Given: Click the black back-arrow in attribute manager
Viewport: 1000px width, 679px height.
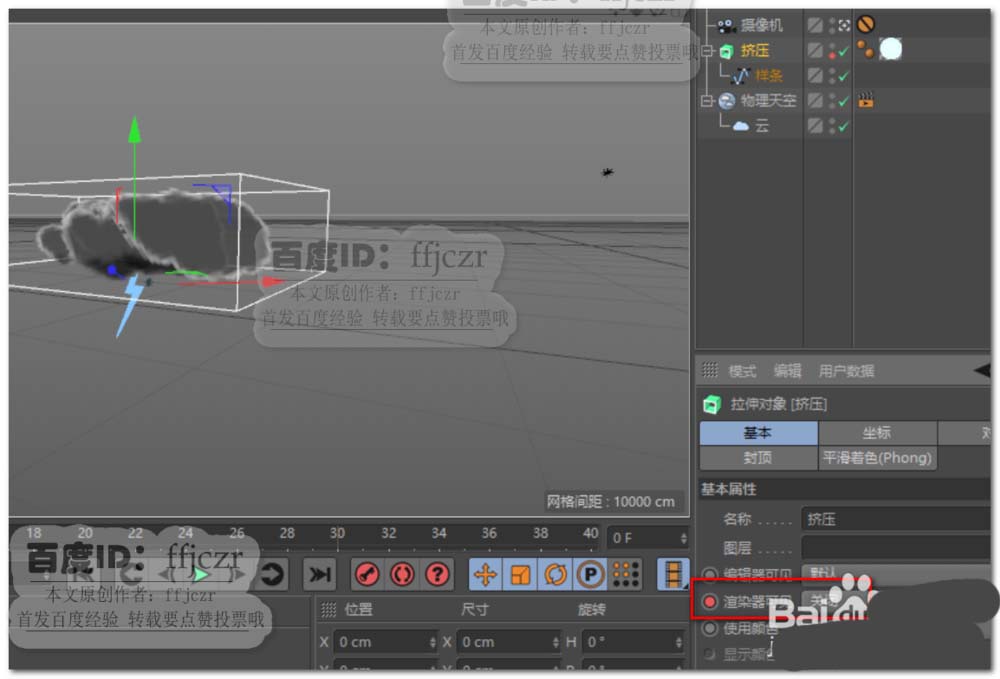Looking at the screenshot, I should [x=983, y=370].
